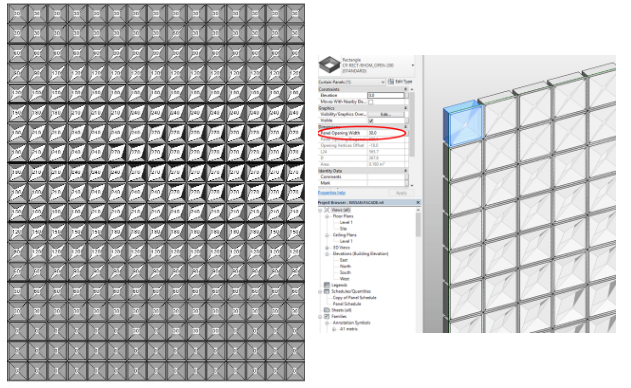
Task: Click the Elevation value field
Action: click(386, 95)
